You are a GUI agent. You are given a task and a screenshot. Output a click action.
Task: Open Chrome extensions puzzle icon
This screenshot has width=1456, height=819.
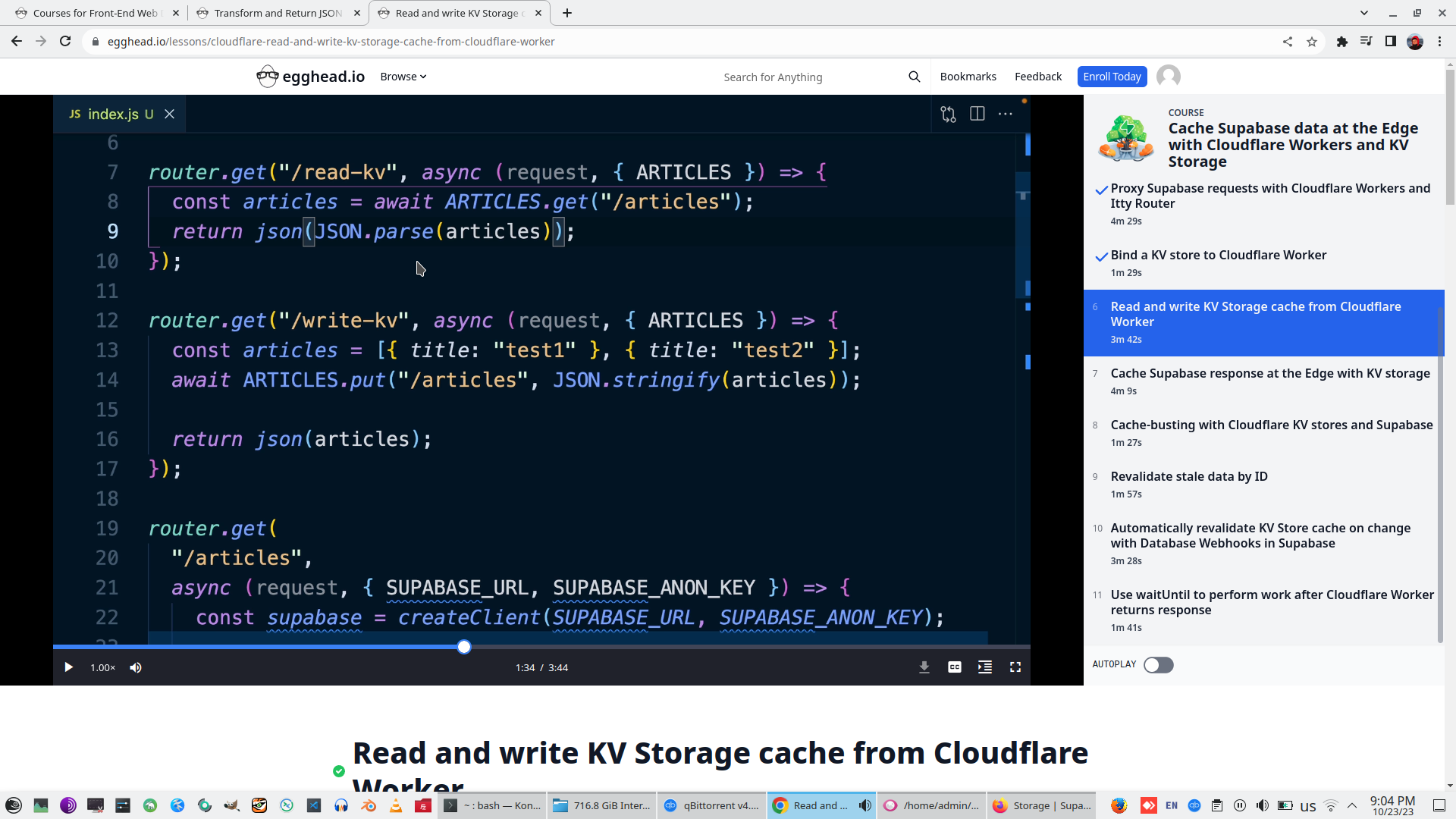(1341, 42)
